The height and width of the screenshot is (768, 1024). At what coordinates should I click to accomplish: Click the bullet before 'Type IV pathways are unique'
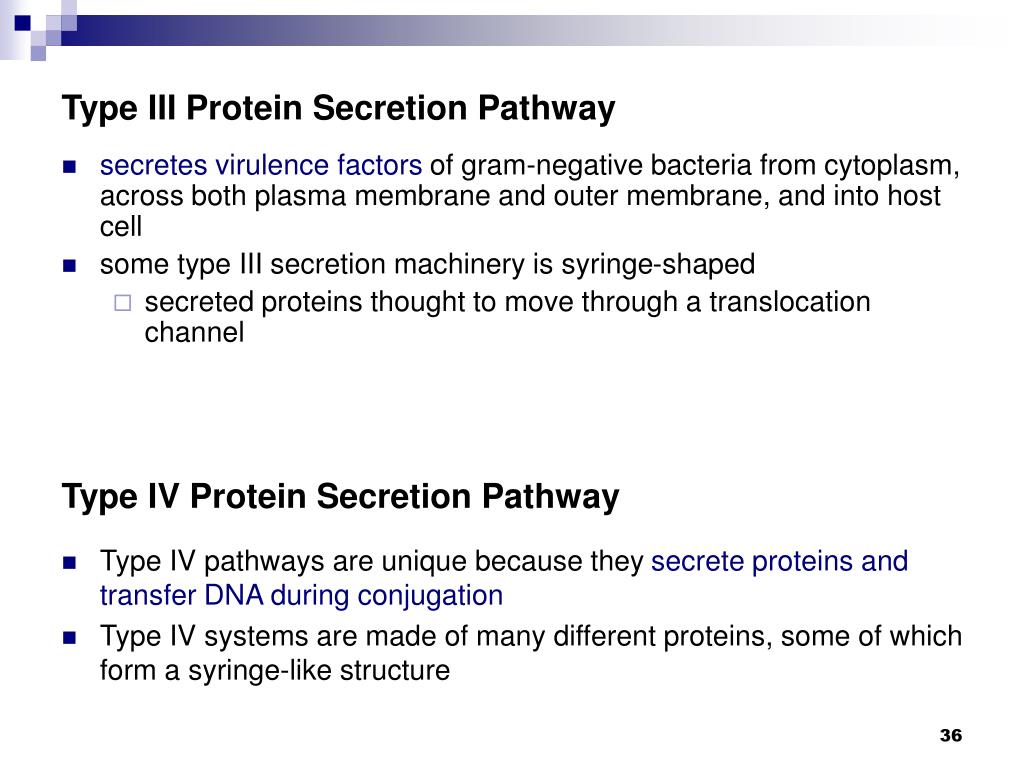pos(69,562)
